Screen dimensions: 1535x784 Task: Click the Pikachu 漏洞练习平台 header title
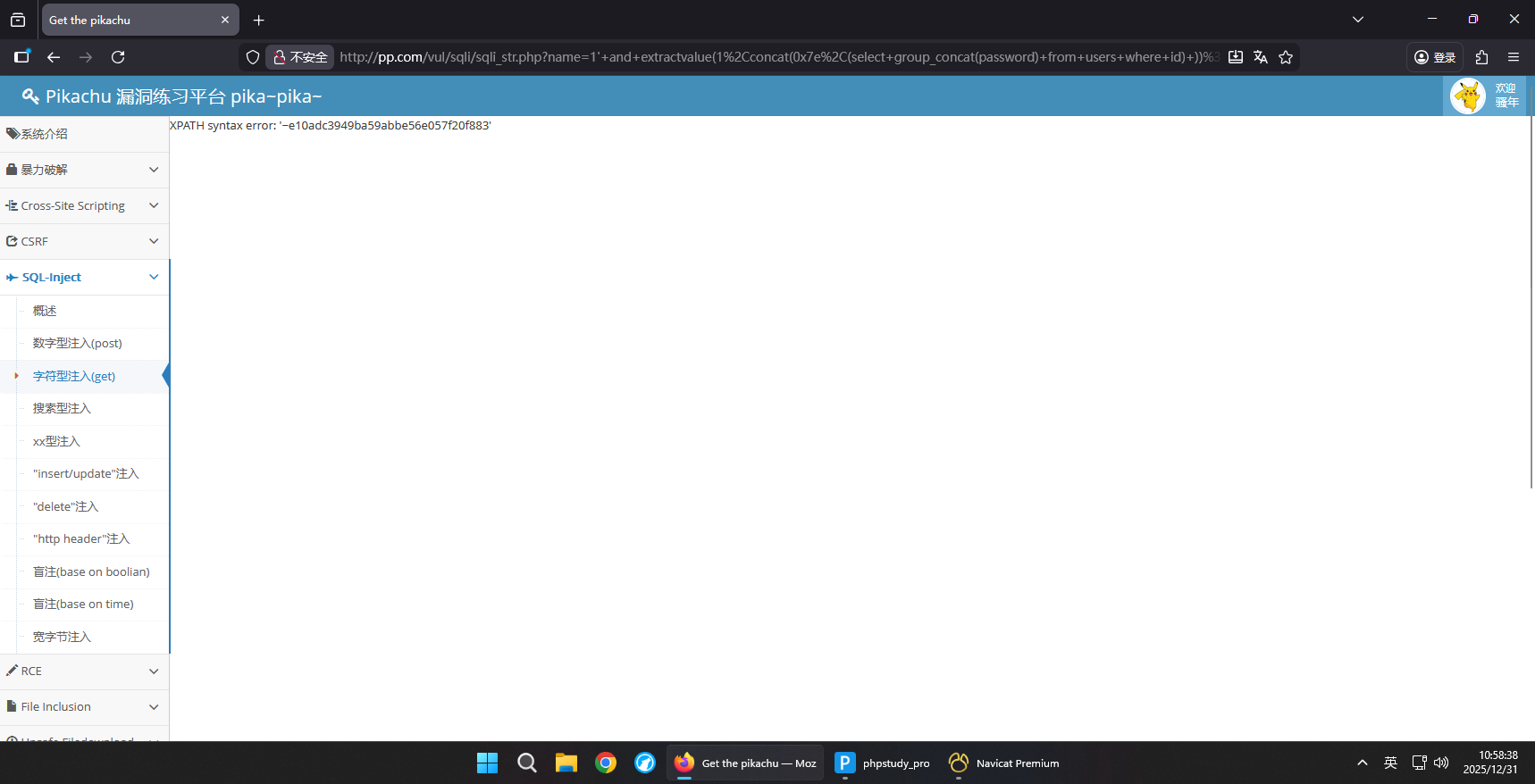click(x=172, y=96)
